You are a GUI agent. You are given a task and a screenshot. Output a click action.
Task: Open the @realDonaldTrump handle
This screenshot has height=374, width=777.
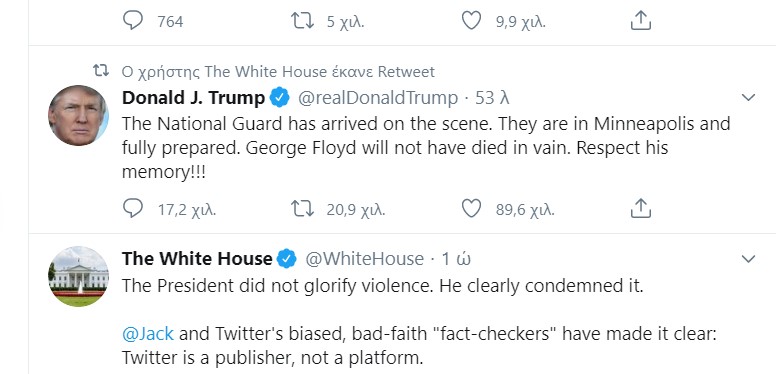378,98
